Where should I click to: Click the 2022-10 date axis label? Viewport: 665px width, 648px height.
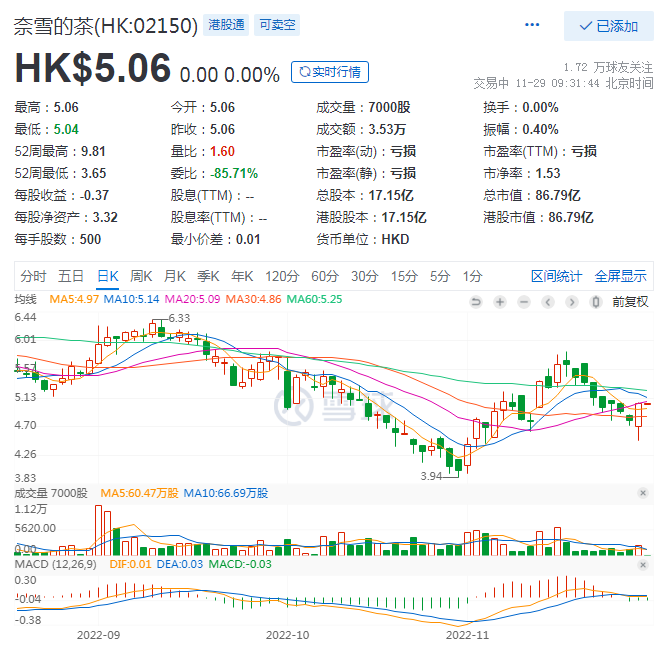click(x=288, y=635)
